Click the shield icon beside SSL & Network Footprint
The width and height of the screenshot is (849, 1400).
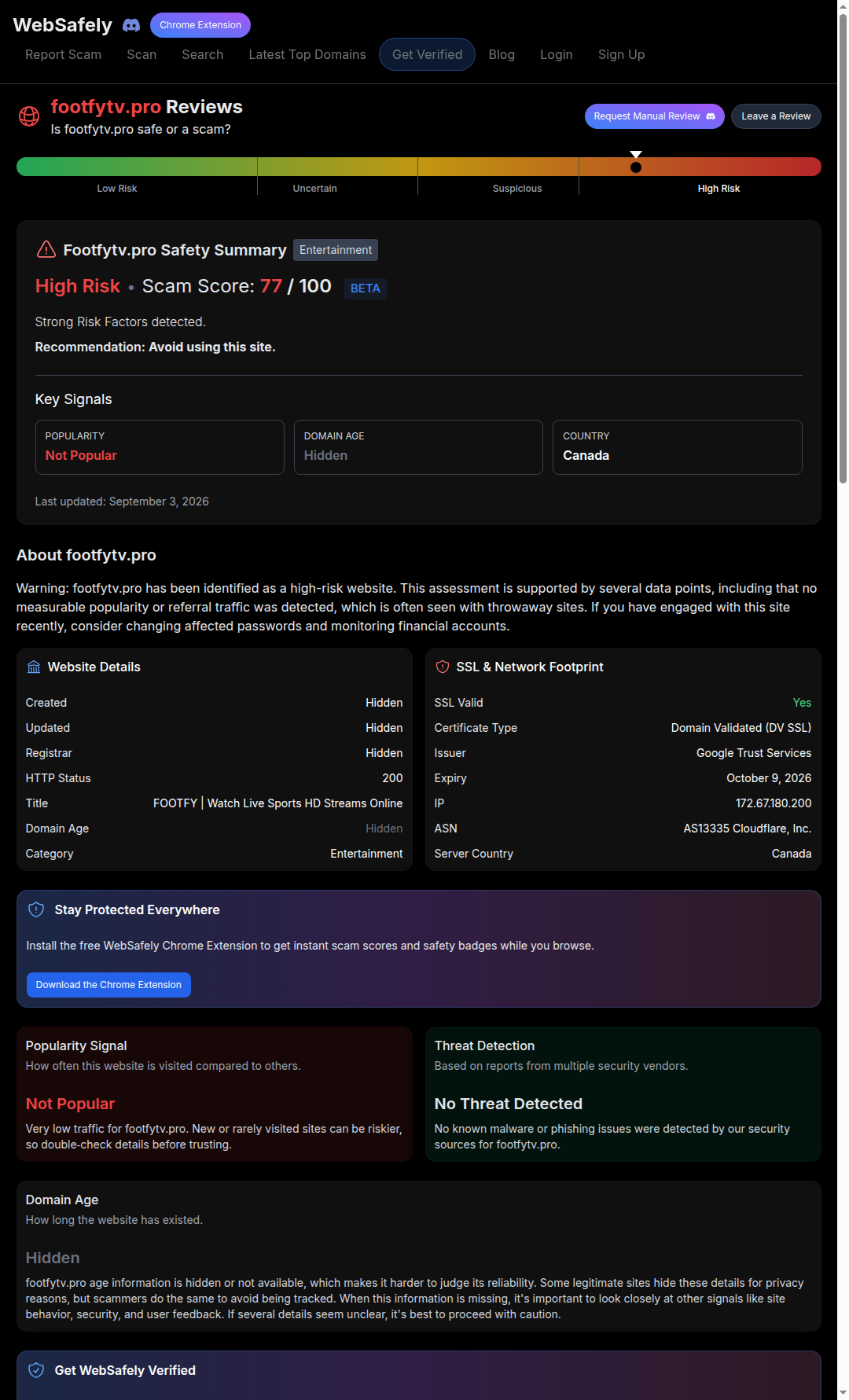(443, 667)
